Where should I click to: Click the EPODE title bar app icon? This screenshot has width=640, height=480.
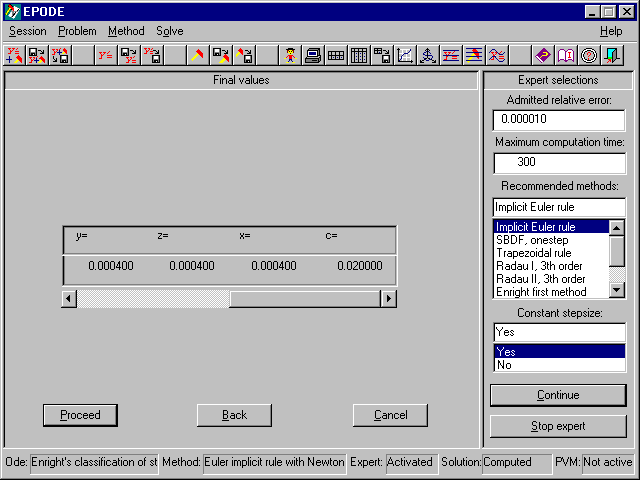click(x=12, y=11)
